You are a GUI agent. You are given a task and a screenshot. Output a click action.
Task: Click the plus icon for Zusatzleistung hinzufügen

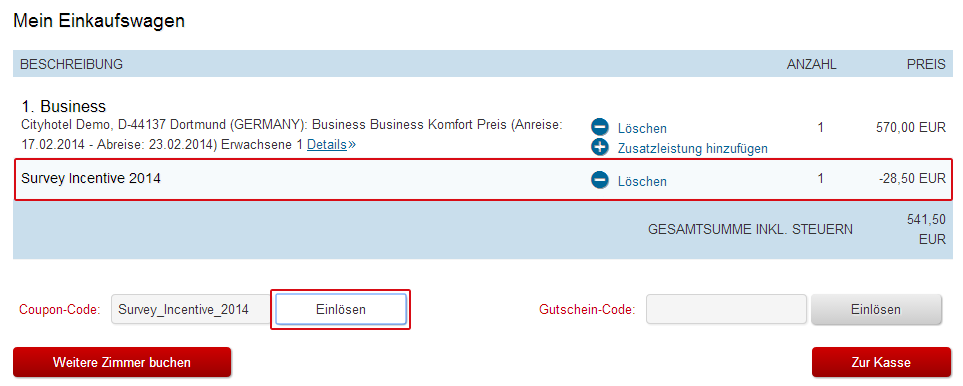[599, 147]
